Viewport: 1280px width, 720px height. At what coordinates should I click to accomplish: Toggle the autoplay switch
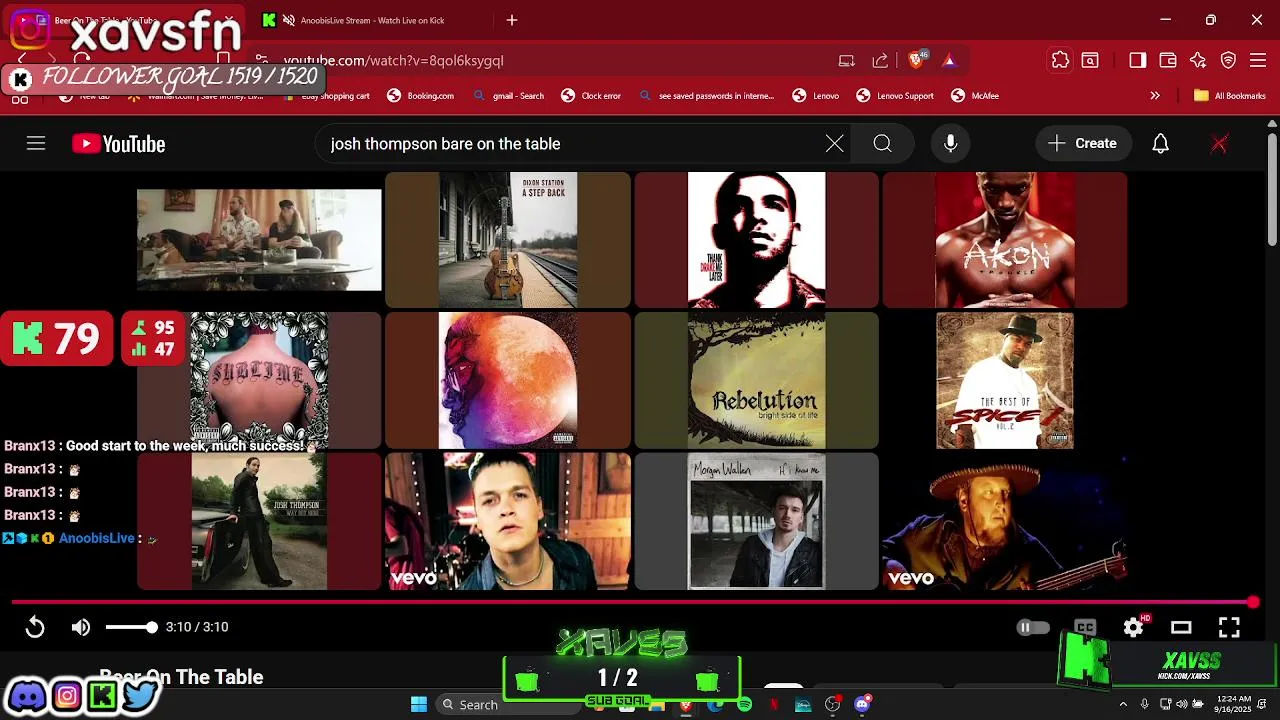[x=1033, y=627]
